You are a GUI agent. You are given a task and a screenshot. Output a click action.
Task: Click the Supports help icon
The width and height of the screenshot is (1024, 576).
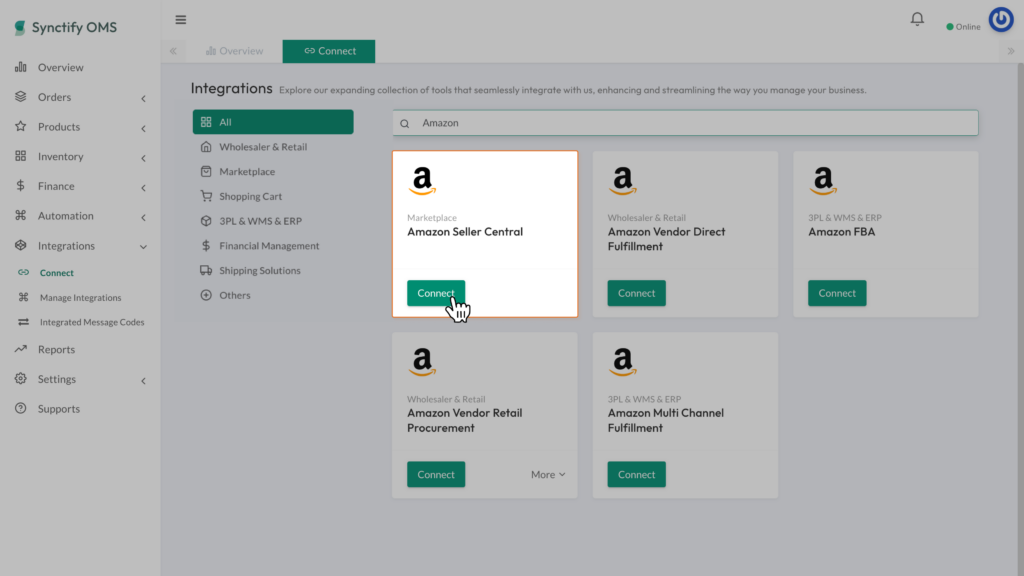pos(21,408)
